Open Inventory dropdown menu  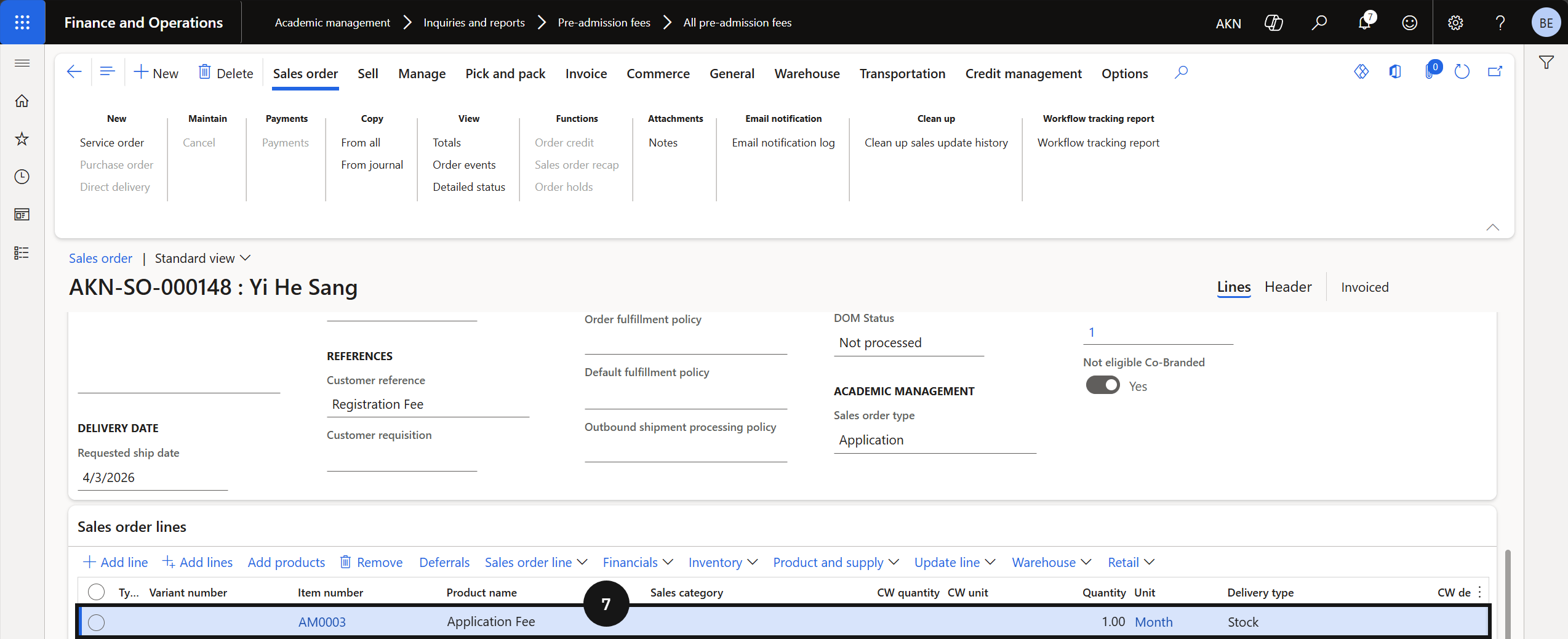723,562
